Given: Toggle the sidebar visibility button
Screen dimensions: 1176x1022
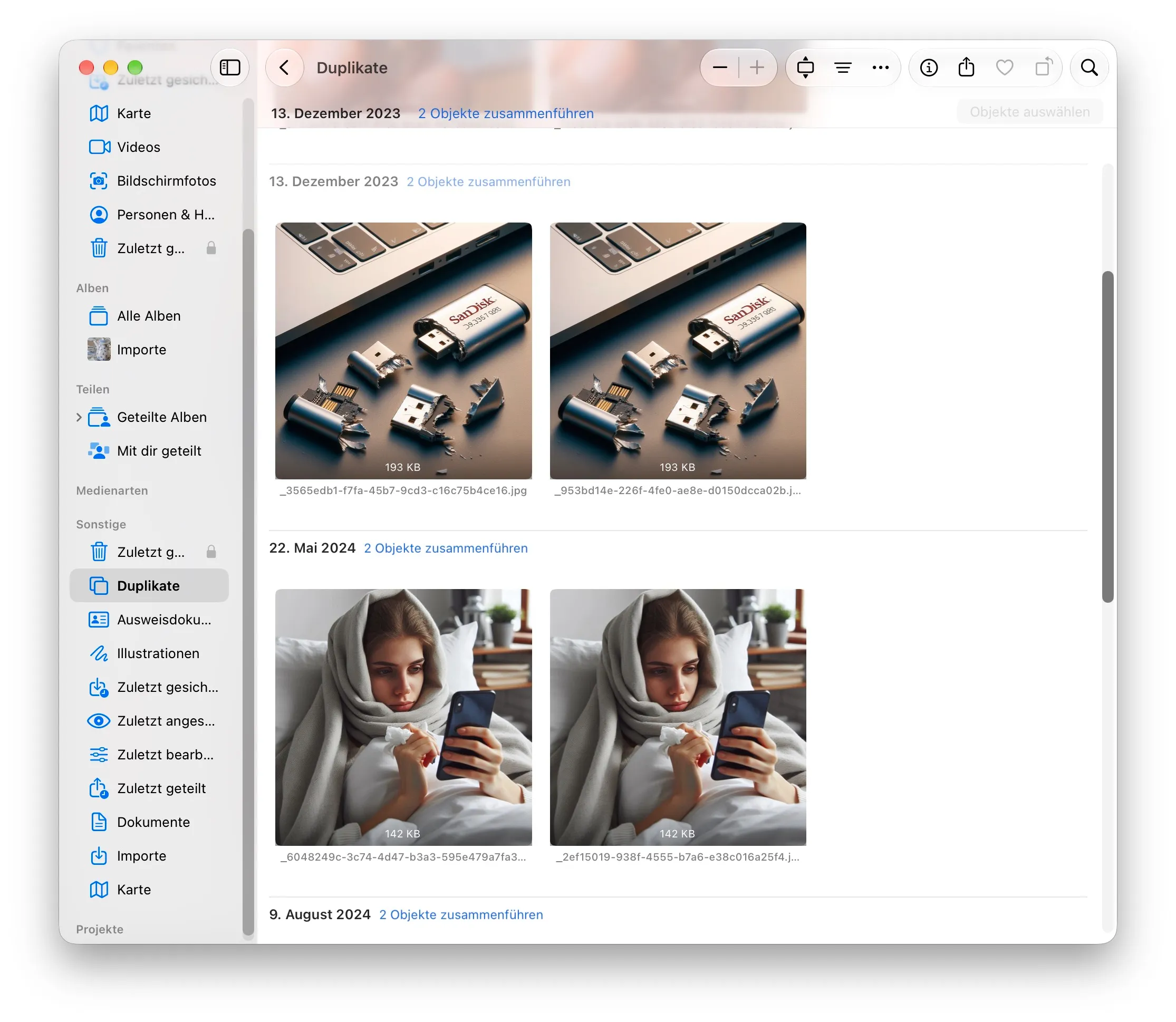Looking at the screenshot, I should click(x=230, y=68).
